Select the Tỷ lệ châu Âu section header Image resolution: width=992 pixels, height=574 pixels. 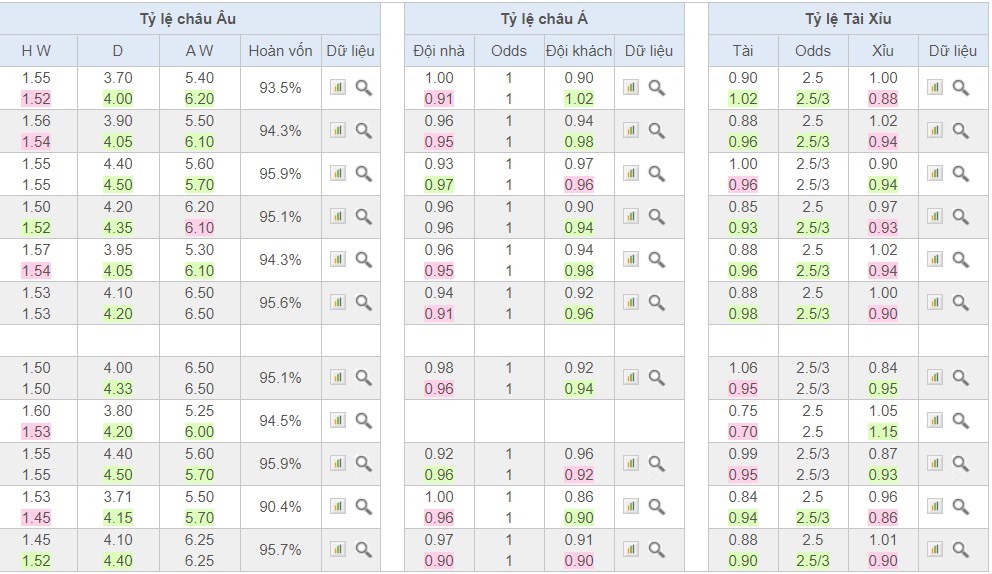click(189, 19)
